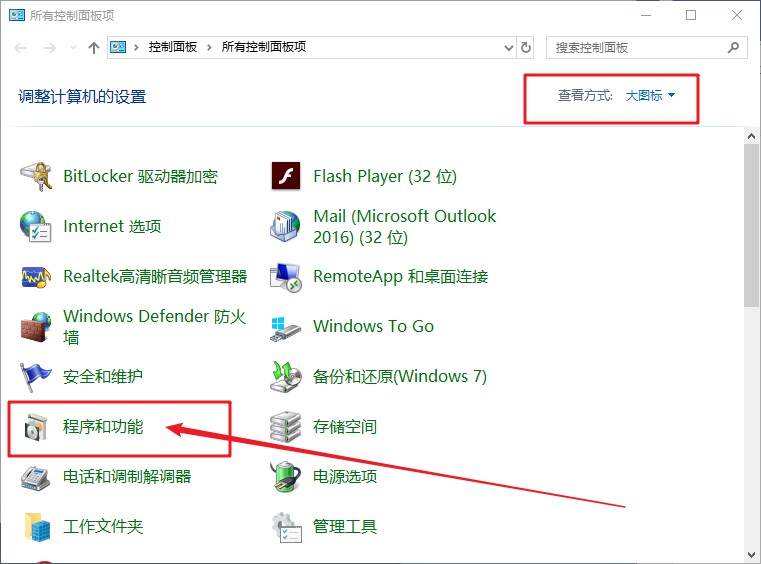Go up one folder level arrow

[94, 48]
